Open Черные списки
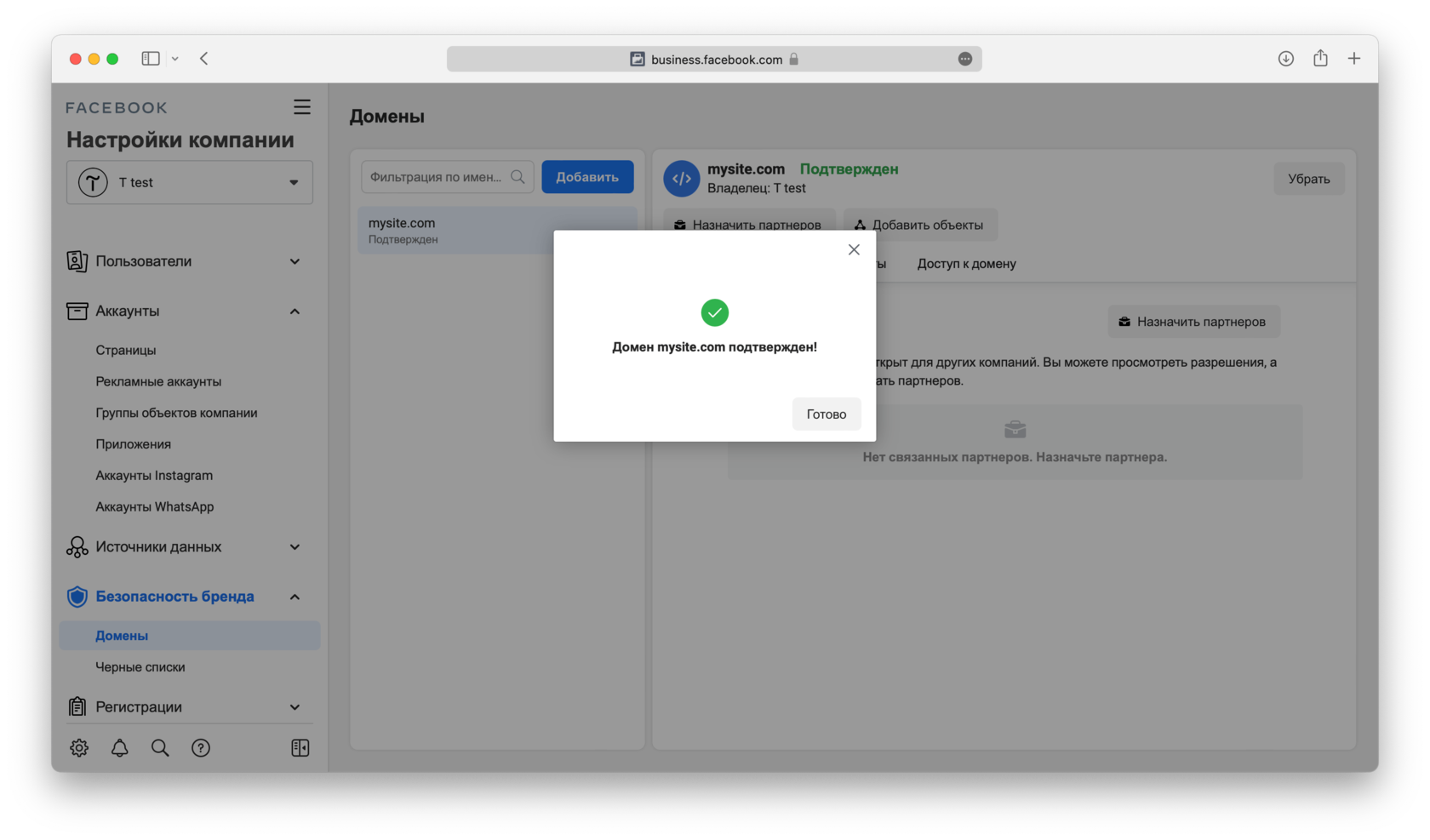The image size is (1430, 840). click(x=140, y=667)
